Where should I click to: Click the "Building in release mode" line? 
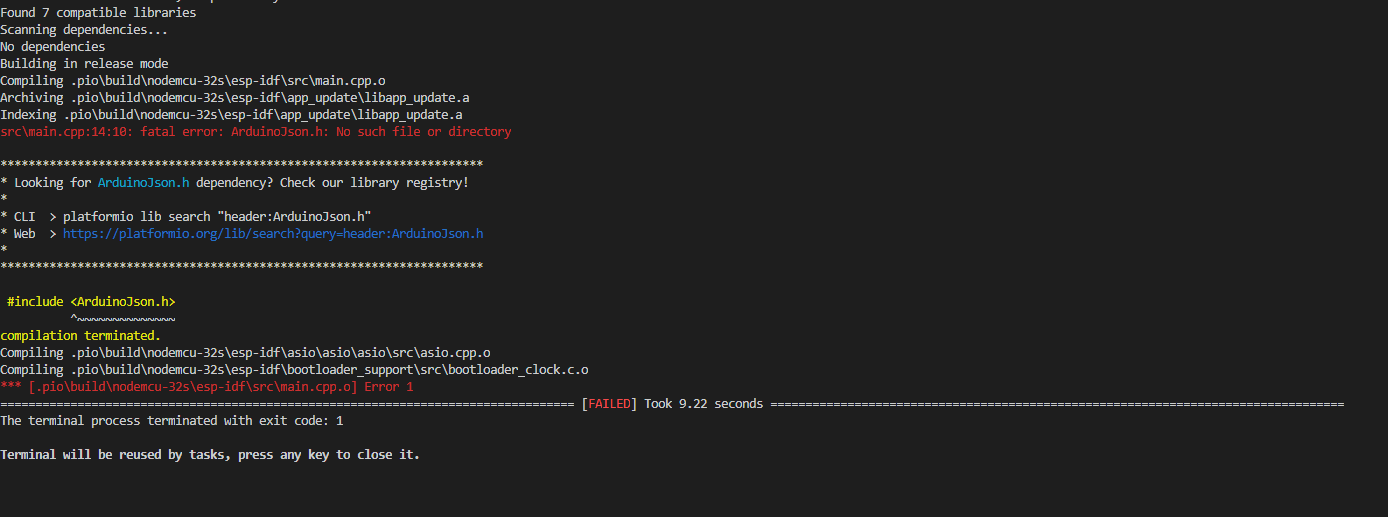[84, 64]
